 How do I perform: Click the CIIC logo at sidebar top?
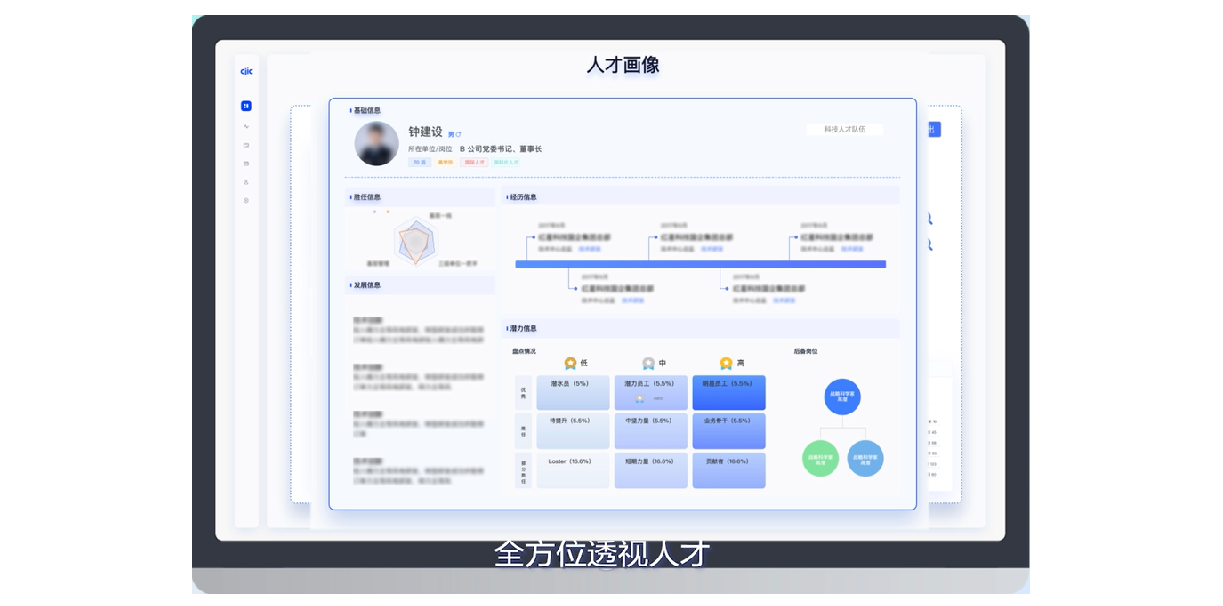246,71
